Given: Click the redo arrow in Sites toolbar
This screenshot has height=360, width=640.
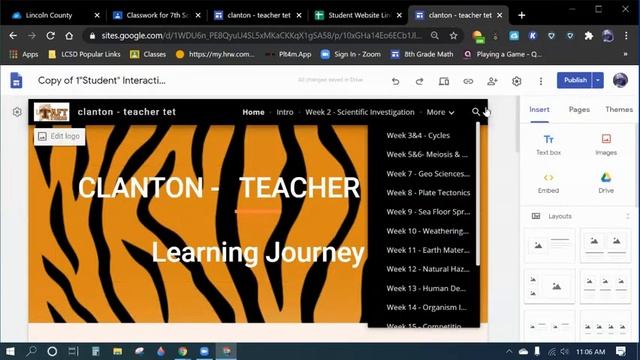Looking at the screenshot, I should [419, 81].
